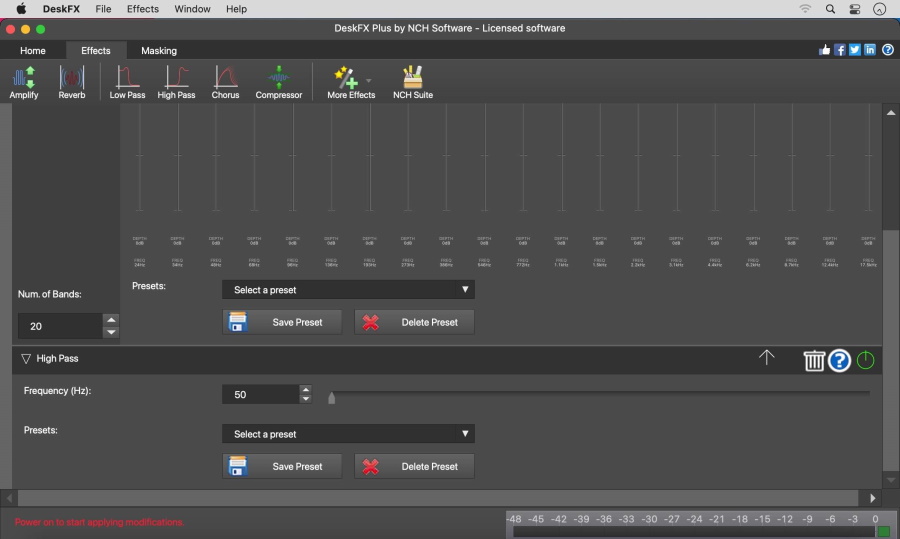Viewport: 900px width, 539px height.
Task: Open the DeskFX application menu
Action: pos(61,9)
